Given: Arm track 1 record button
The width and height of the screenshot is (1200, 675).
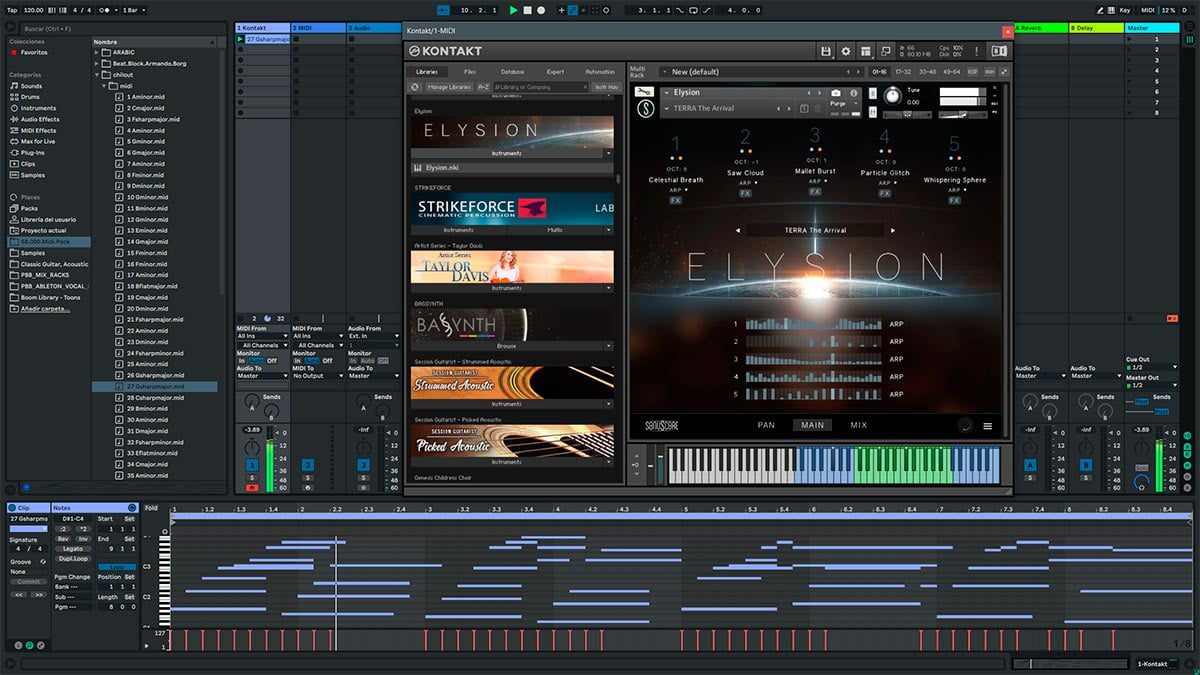Looking at the screenshot, I should click(252, 487).
